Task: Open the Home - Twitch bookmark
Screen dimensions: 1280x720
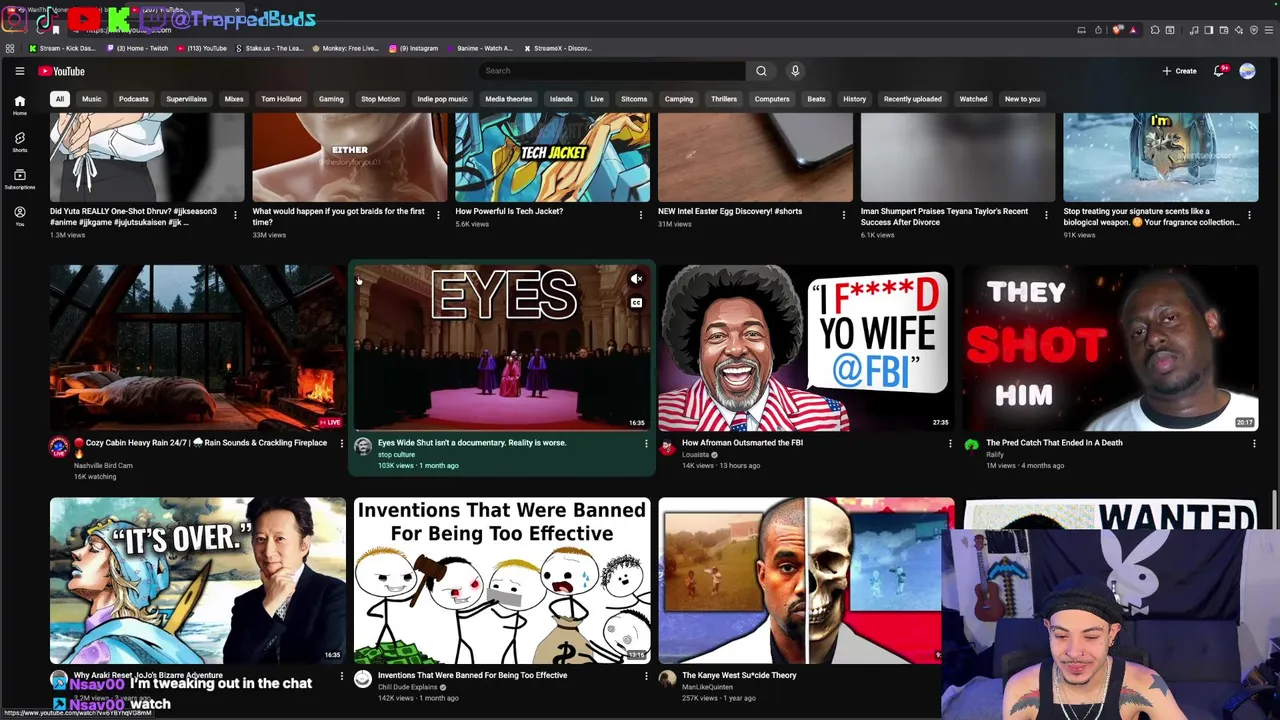Action: pos(138,48)
